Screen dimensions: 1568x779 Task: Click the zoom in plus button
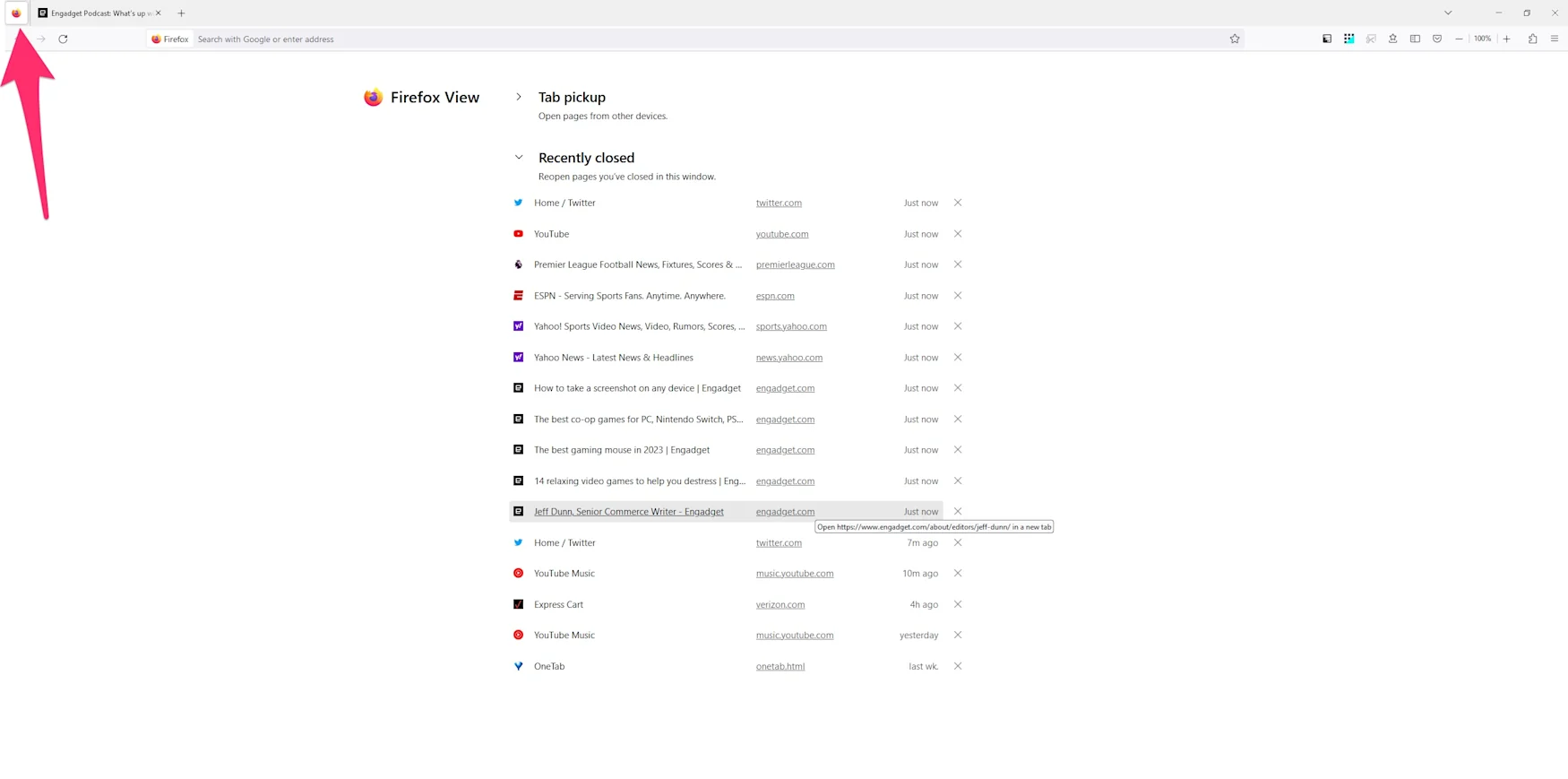(x=1507, y=39)
